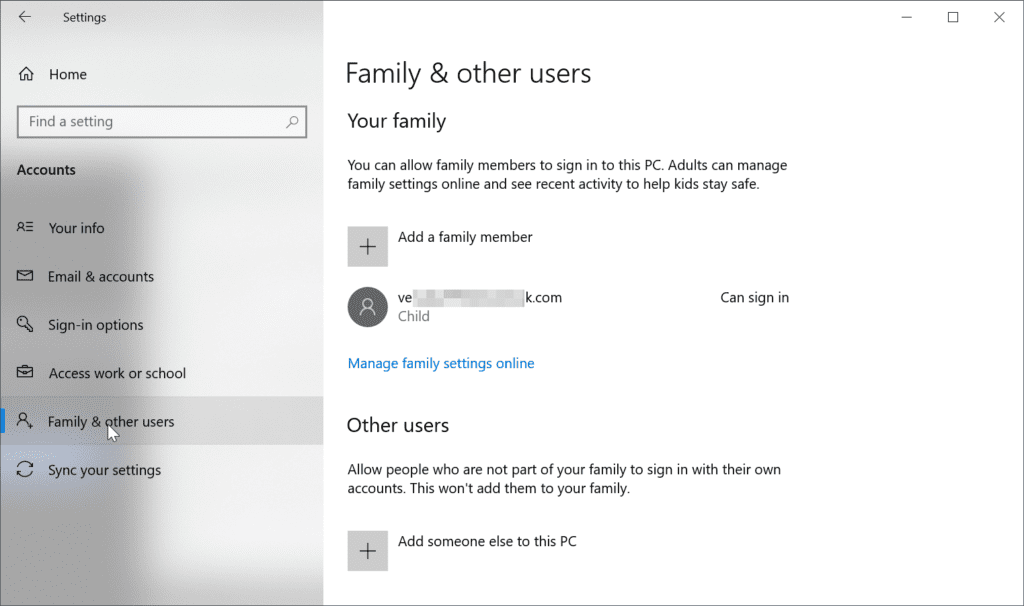Click the child account avatar icon
The width and height of the screenshot is (1024, 606).
[x=367, y=306]
